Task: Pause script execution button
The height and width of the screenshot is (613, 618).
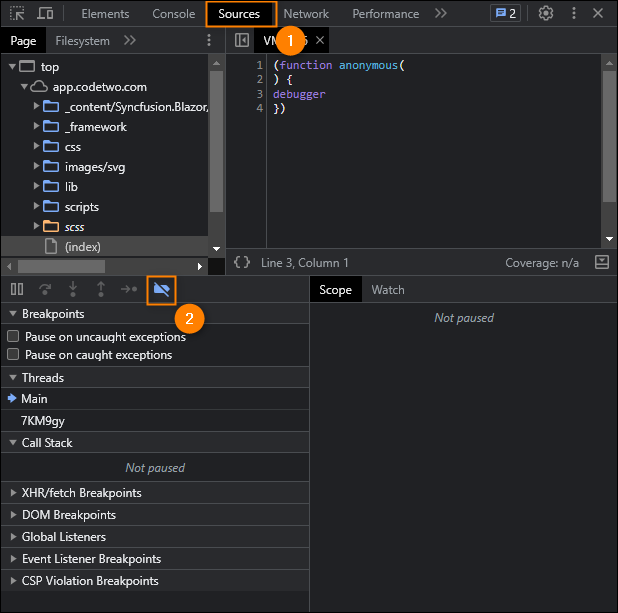Action: [x=17, y=289]
